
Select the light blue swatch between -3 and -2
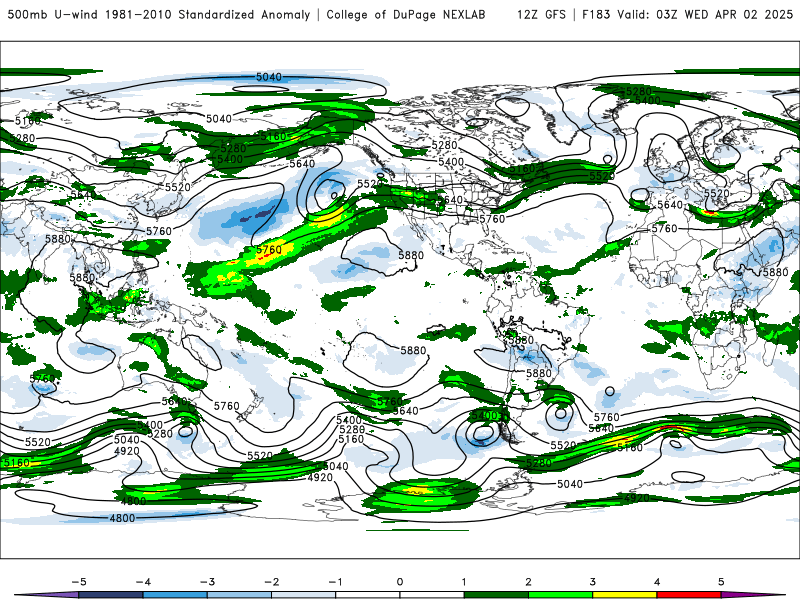[239, 595]
